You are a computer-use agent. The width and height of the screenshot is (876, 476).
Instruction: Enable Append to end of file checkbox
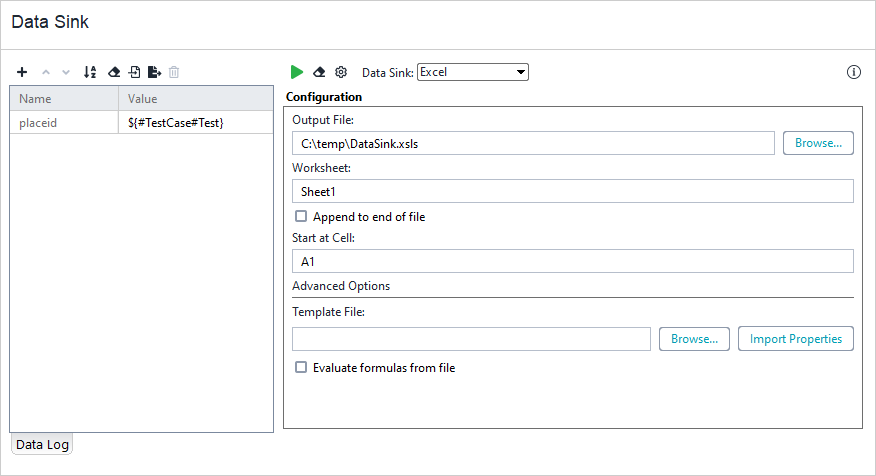click(x=301, y=216)
